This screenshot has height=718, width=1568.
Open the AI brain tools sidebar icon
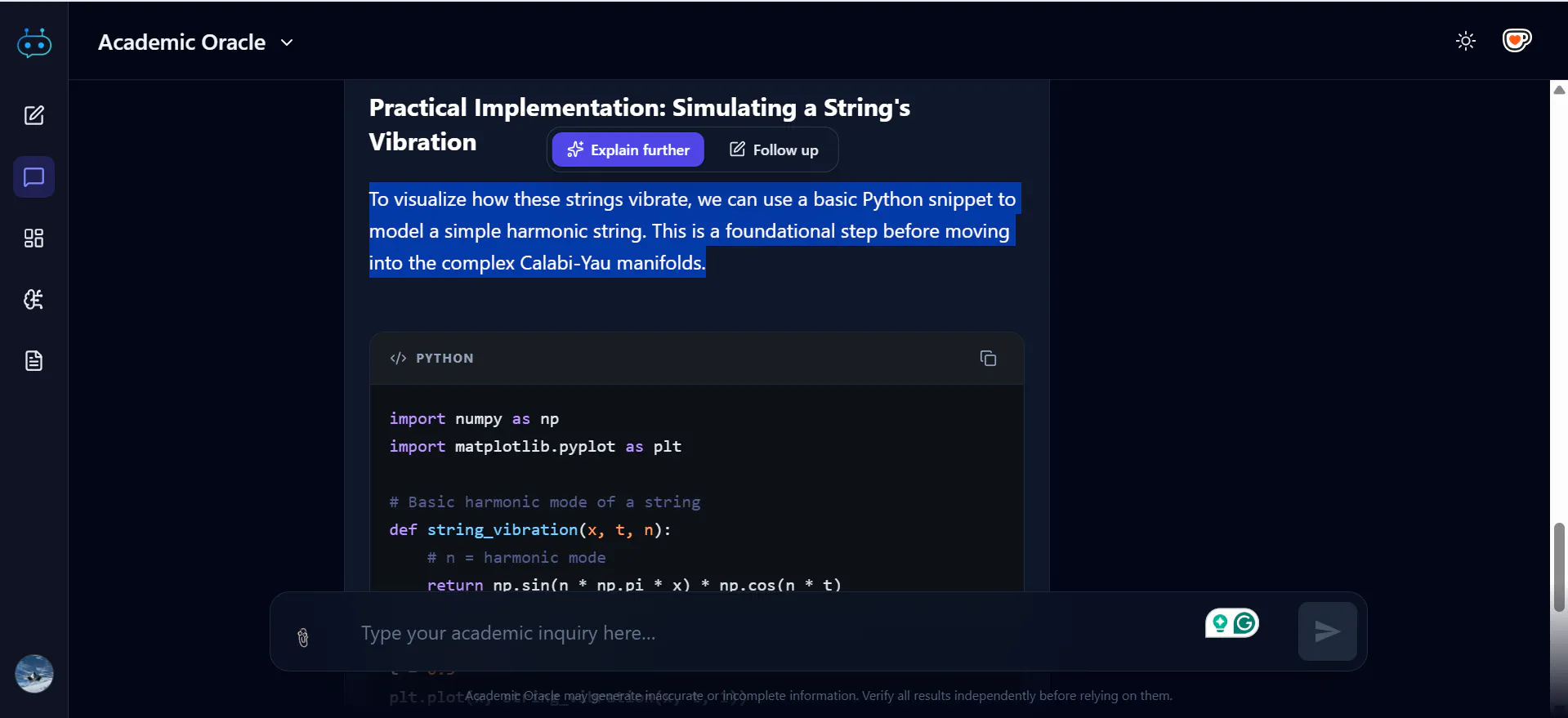[x=34, y=299]
